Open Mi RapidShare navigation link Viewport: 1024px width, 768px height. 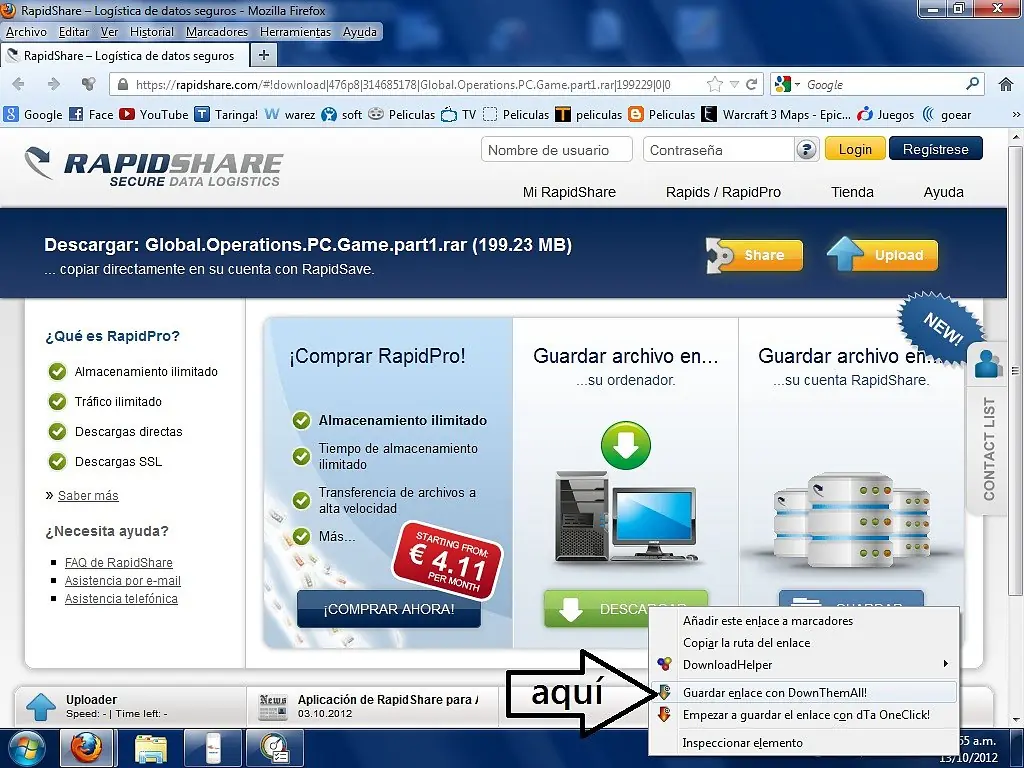(569, 192)
